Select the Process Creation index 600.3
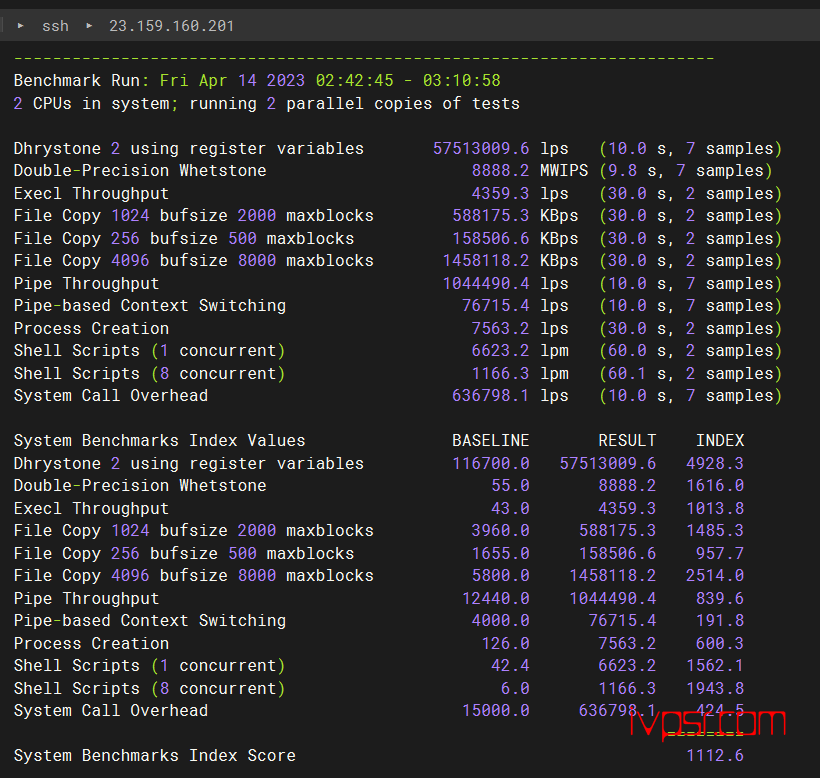This screenshot has width=820, height=778. (720, 643)
